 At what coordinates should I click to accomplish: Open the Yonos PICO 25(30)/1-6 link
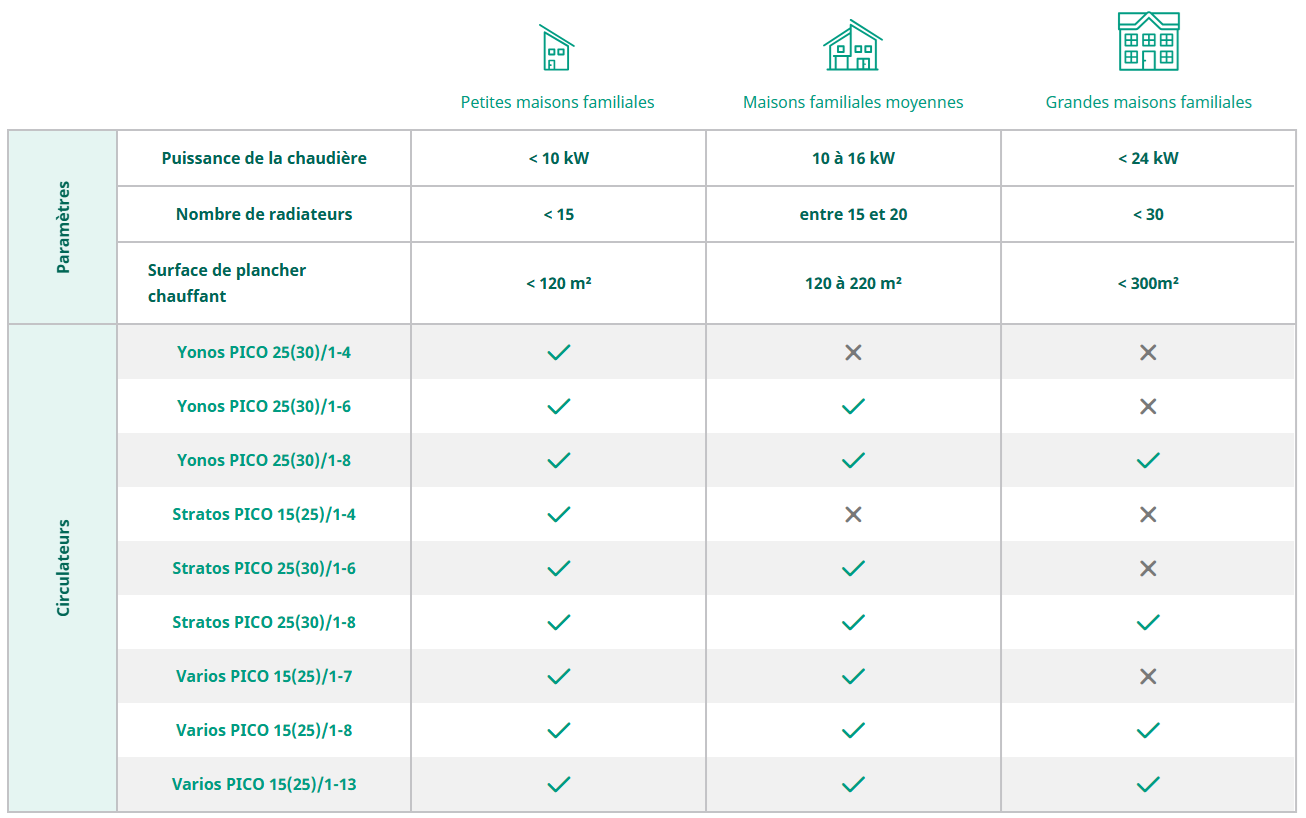tap(264, 406)
